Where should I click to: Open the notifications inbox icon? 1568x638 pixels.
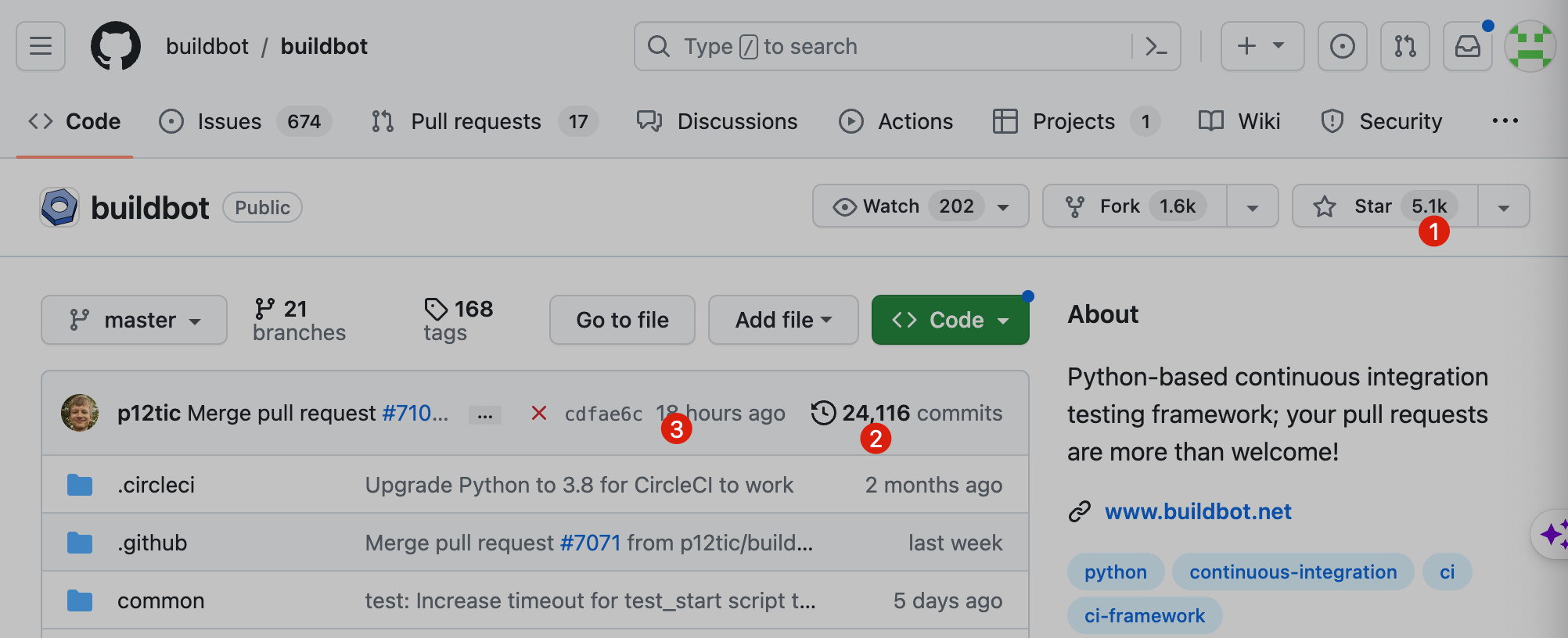tap(1467, 47)
